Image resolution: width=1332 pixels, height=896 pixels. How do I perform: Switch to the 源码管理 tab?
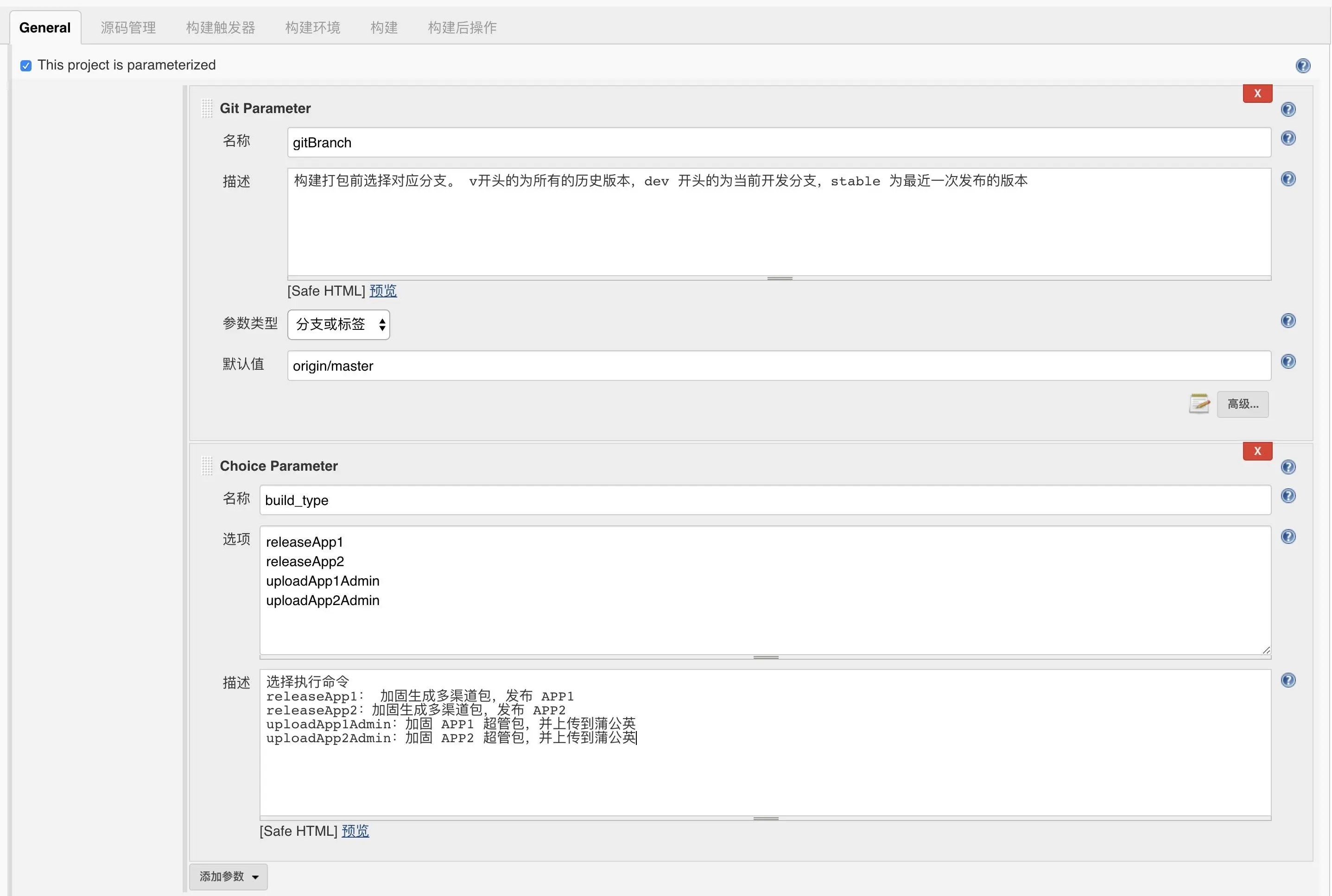point(128,27)
